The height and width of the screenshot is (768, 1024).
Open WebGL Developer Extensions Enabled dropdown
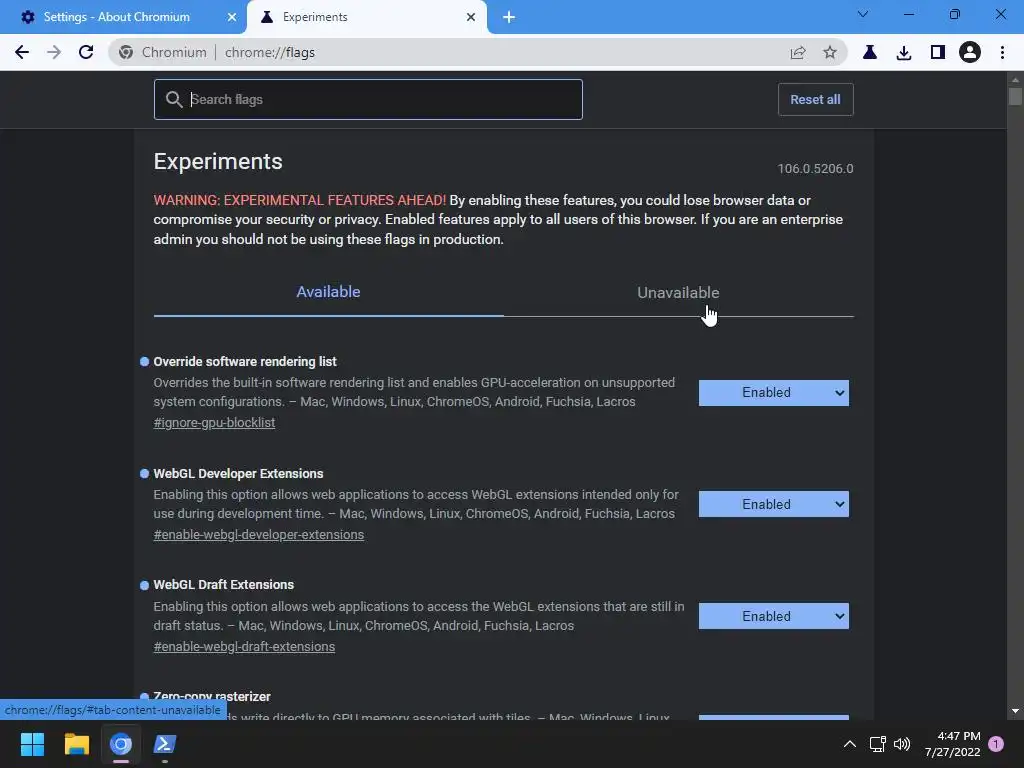click(774, 504)
